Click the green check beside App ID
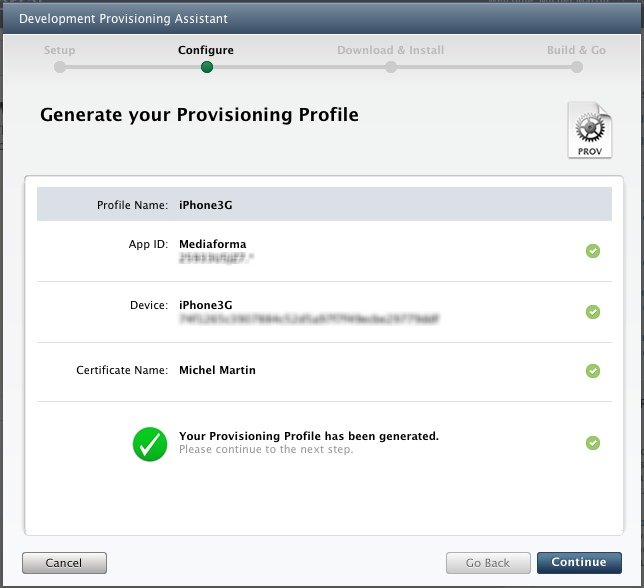This screenshot has height=588, width=644. (x=593, y=251)
